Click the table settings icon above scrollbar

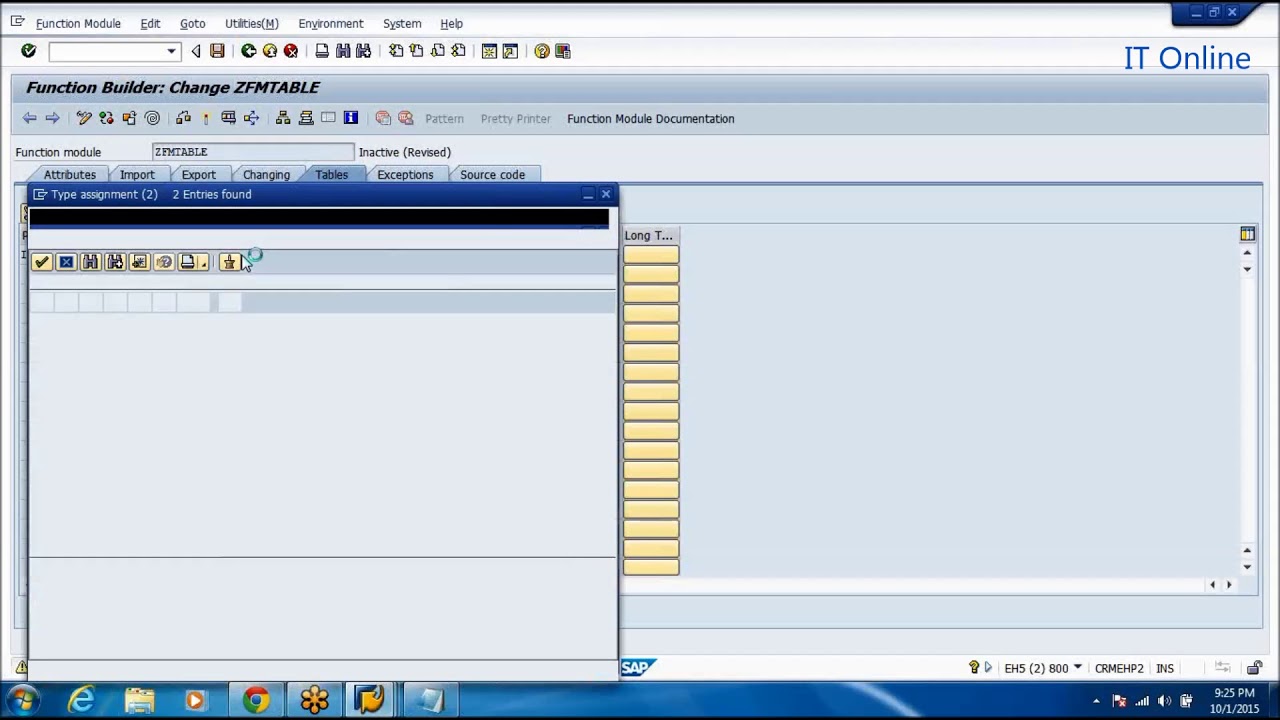coord(1247,234)
